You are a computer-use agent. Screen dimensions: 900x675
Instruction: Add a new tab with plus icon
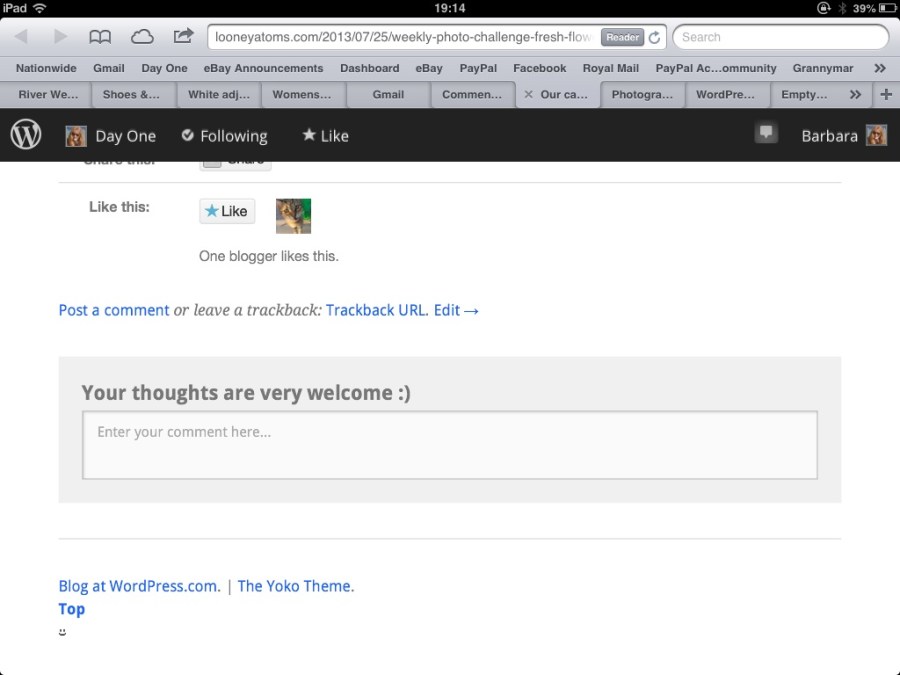[x=886, y=94]
